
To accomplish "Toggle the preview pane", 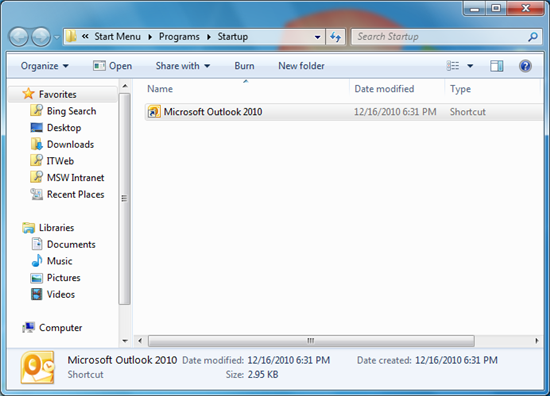I will click(x=496, y=66).
